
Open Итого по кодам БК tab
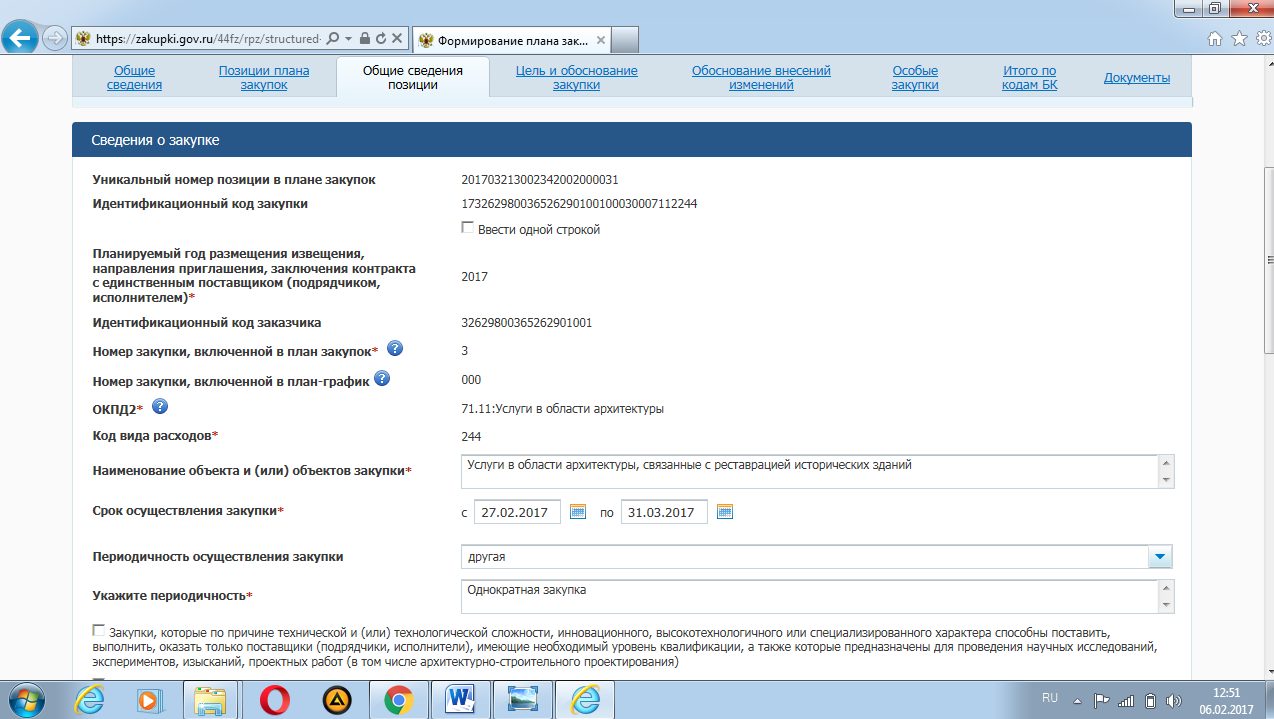click(1029, 78)
